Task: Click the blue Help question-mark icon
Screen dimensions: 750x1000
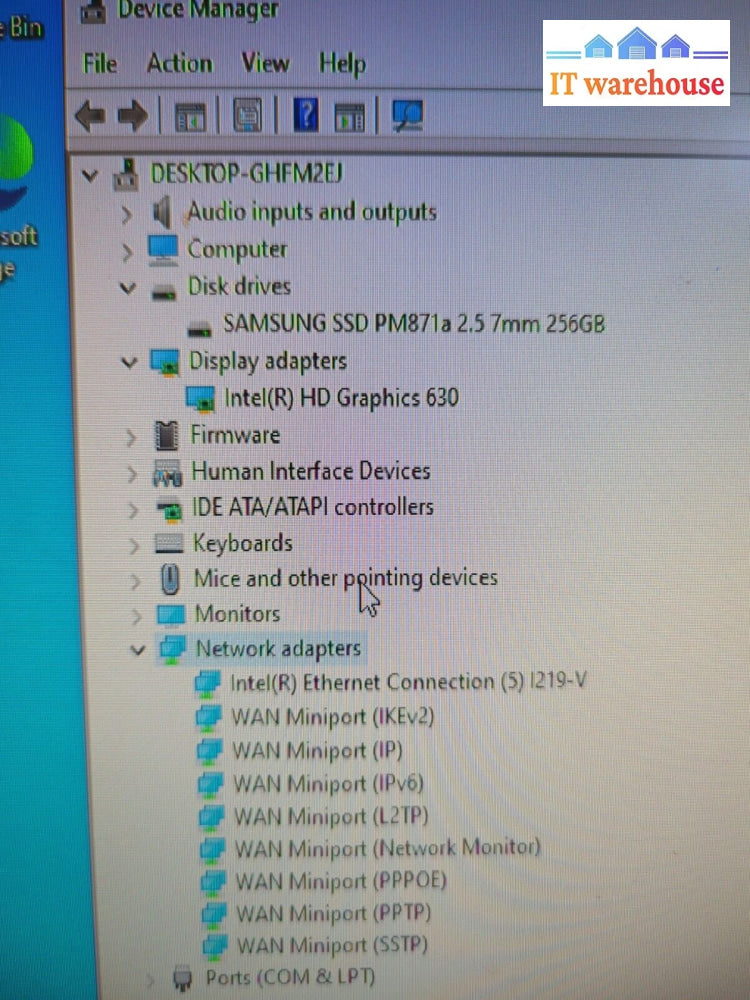Action: pyautogui.click(x=307, y=116)
